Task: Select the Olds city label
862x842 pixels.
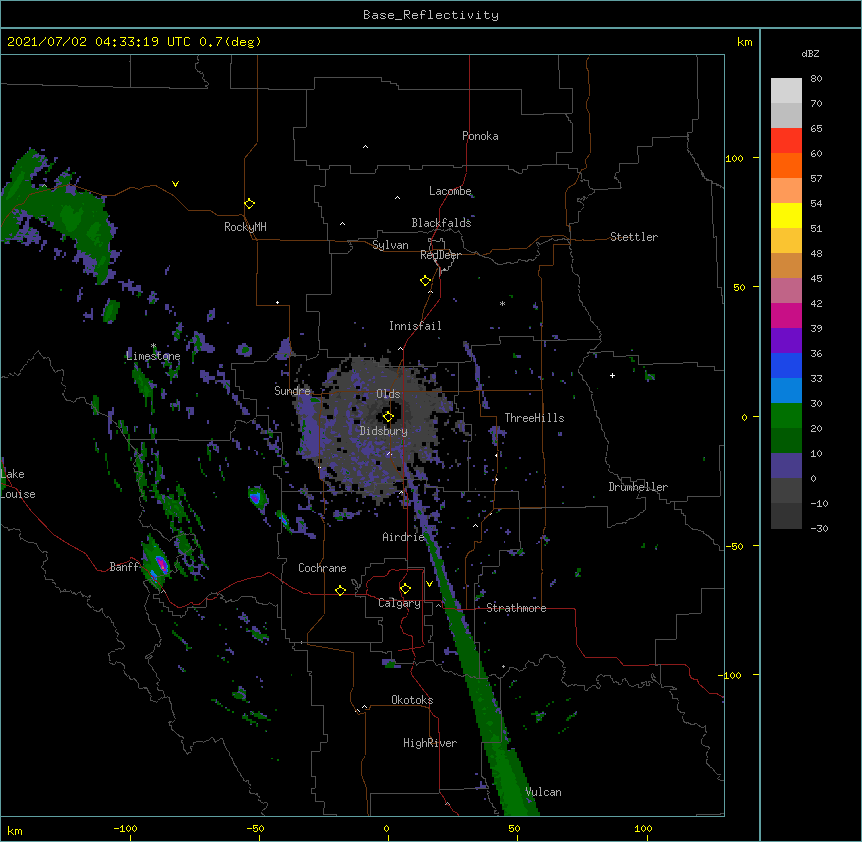Action: click(x=388, y=394)
